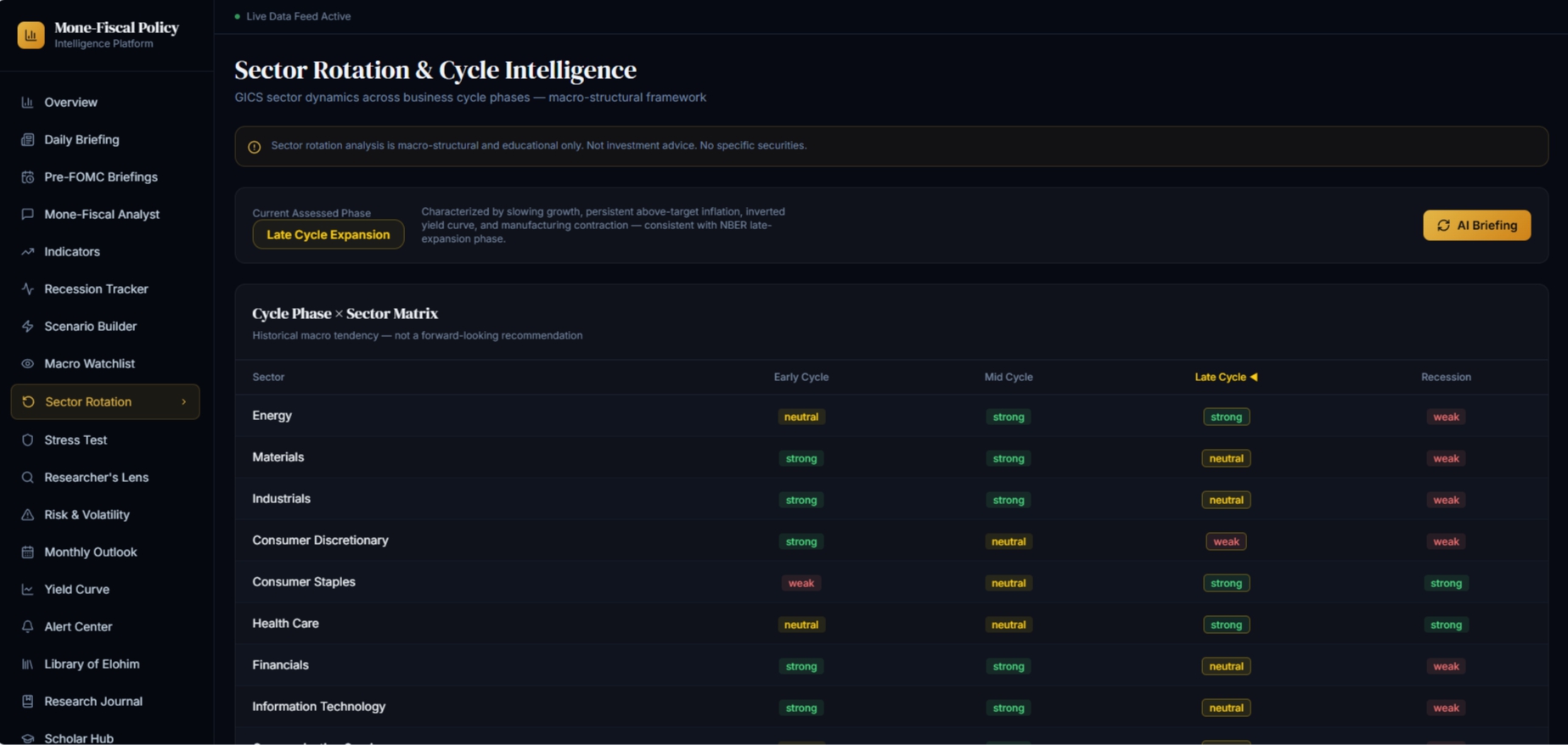
Task: Select Recession Tracker in sidebar
Action: [x=105, y=288]
